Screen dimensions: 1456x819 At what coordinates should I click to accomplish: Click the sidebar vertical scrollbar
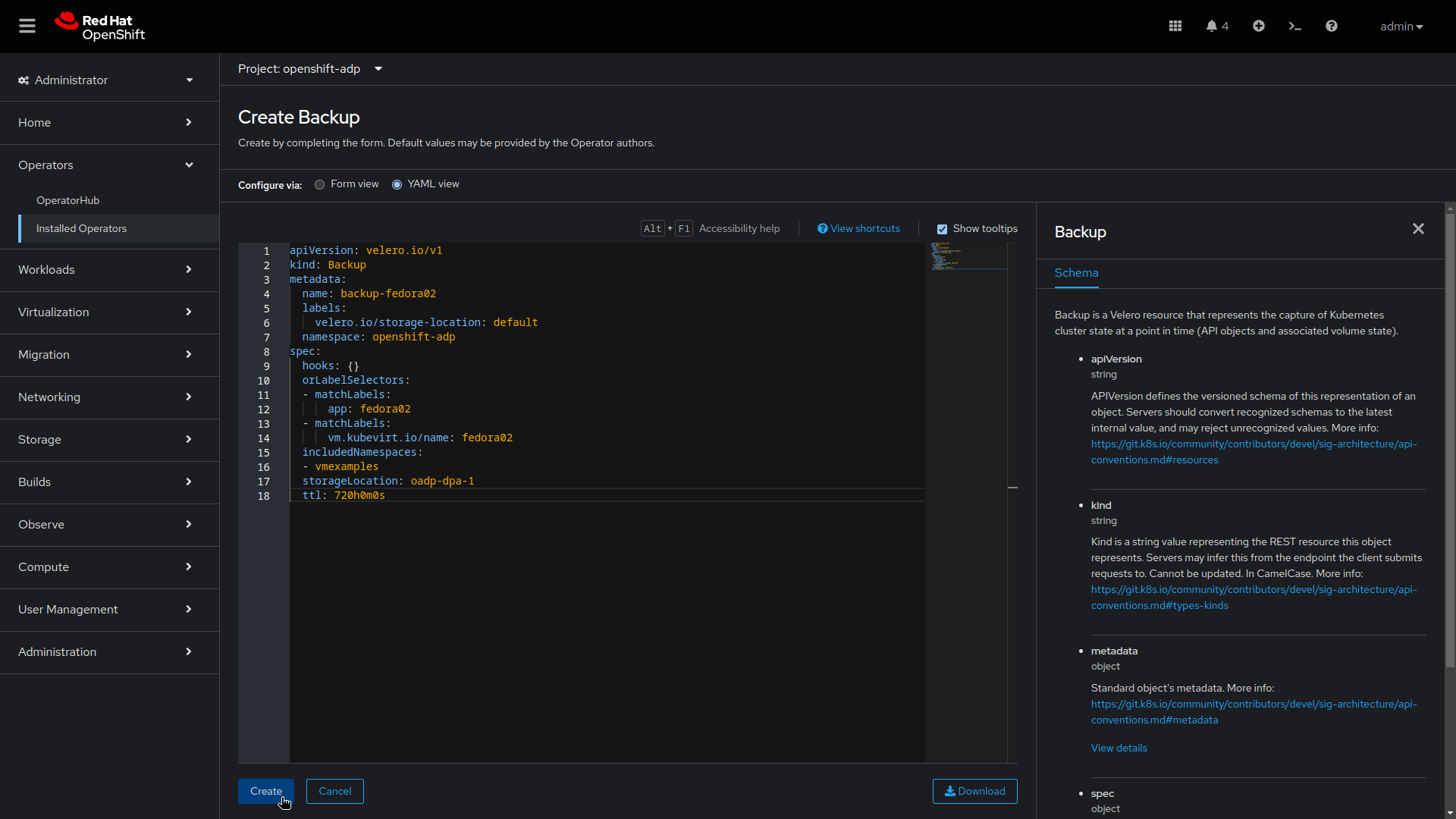coord(1449,440)
